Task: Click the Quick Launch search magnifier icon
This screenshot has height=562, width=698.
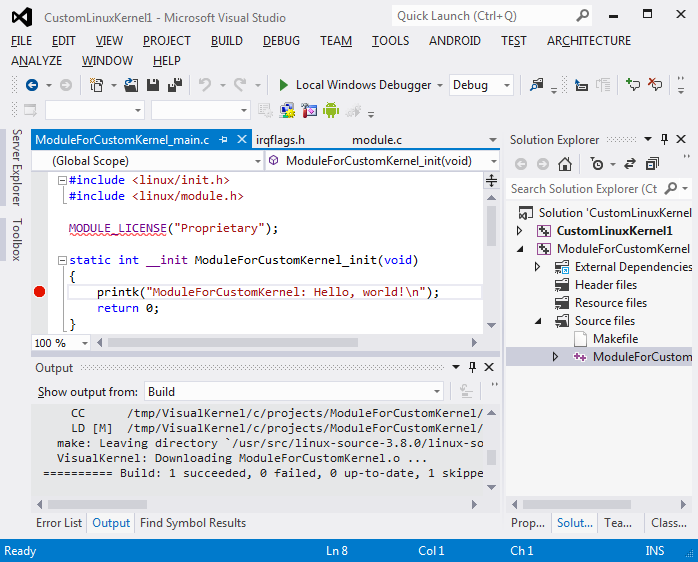Action: pyautogui.click(x=582, y=16)
